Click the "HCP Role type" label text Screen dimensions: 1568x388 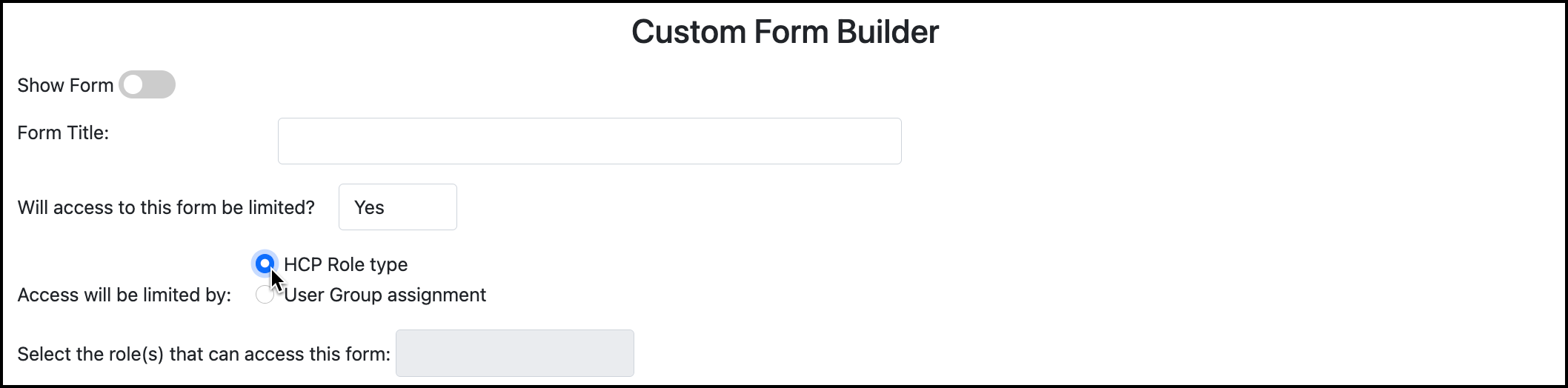(345, 264)
